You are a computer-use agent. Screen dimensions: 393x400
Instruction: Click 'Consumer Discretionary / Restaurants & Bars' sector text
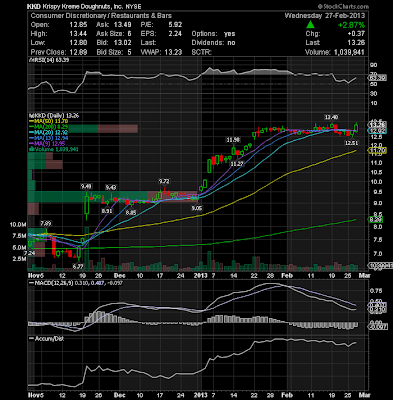click(101, 16)
